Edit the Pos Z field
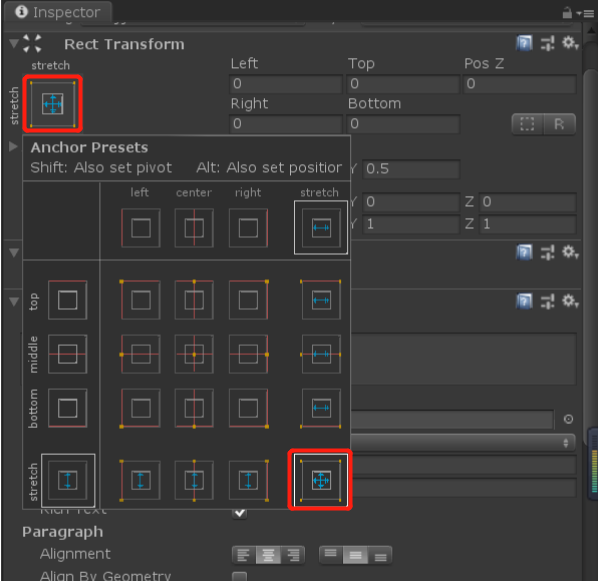Image resolution: width=598 pixels, height=581 pixels. click(x=519, y=84)
